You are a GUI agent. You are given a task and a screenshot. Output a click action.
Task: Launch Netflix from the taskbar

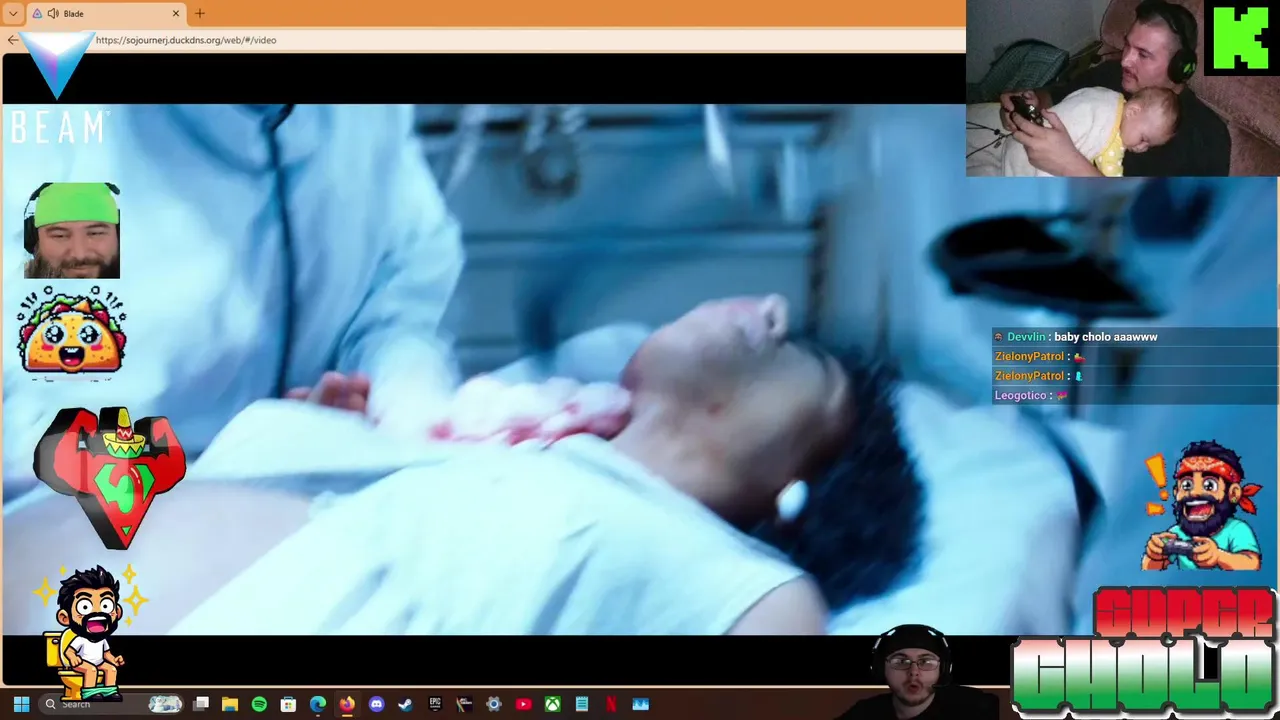(x=611, y=704)
